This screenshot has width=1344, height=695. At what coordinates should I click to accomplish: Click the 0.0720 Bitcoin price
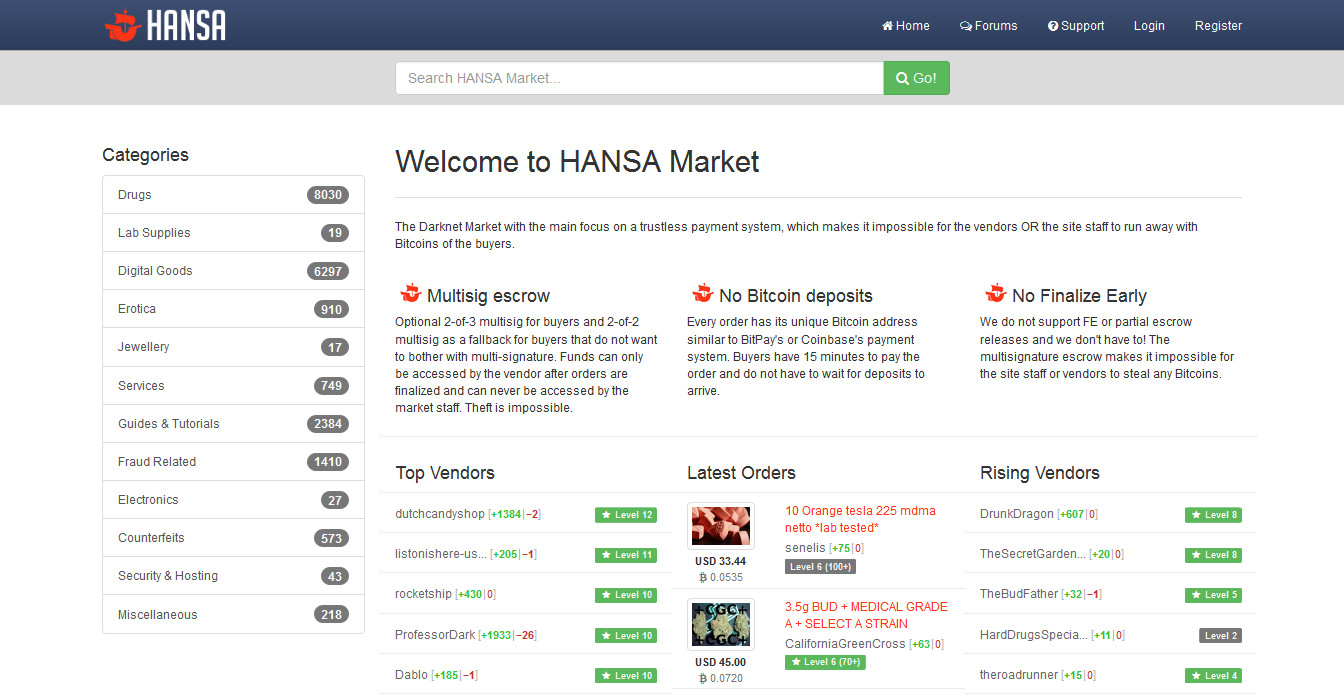[721, 676]
